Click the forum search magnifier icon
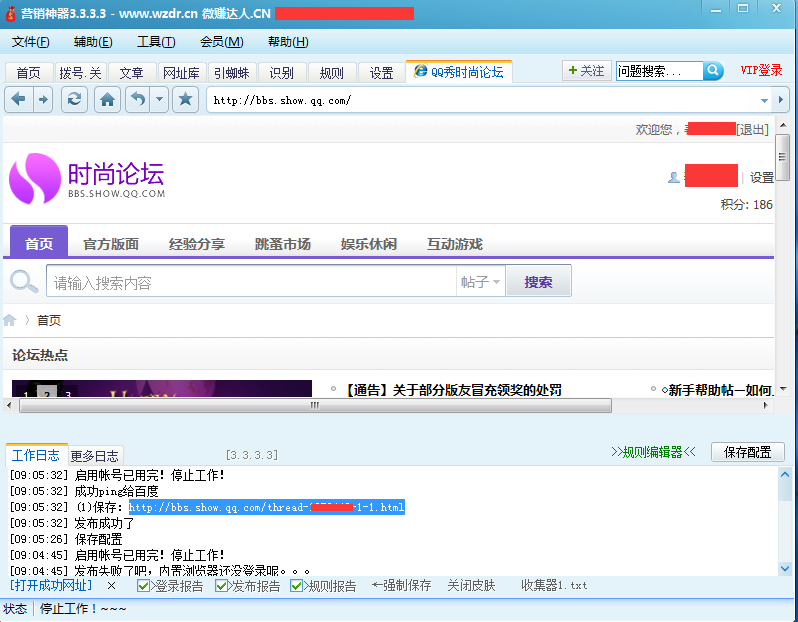This screenshot has width=798, height=622. pyautogui.click(x=23, y=281)
